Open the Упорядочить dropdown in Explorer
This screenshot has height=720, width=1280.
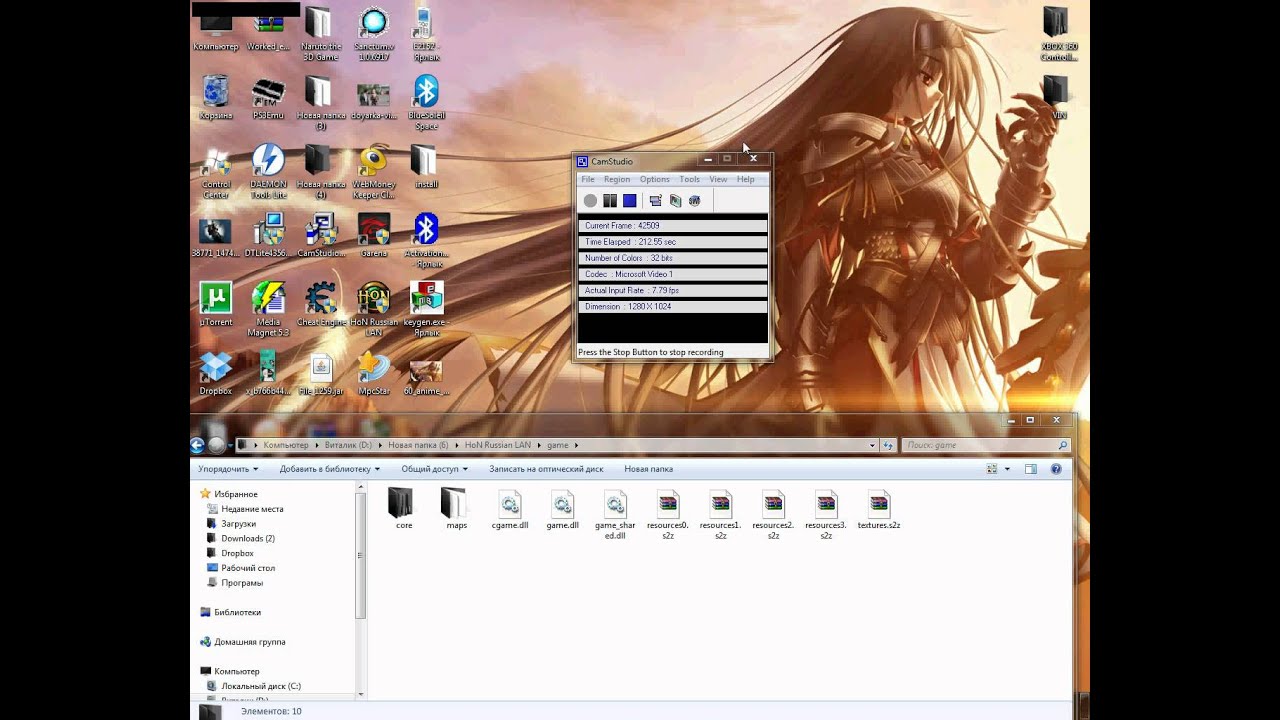pos(228,469)
